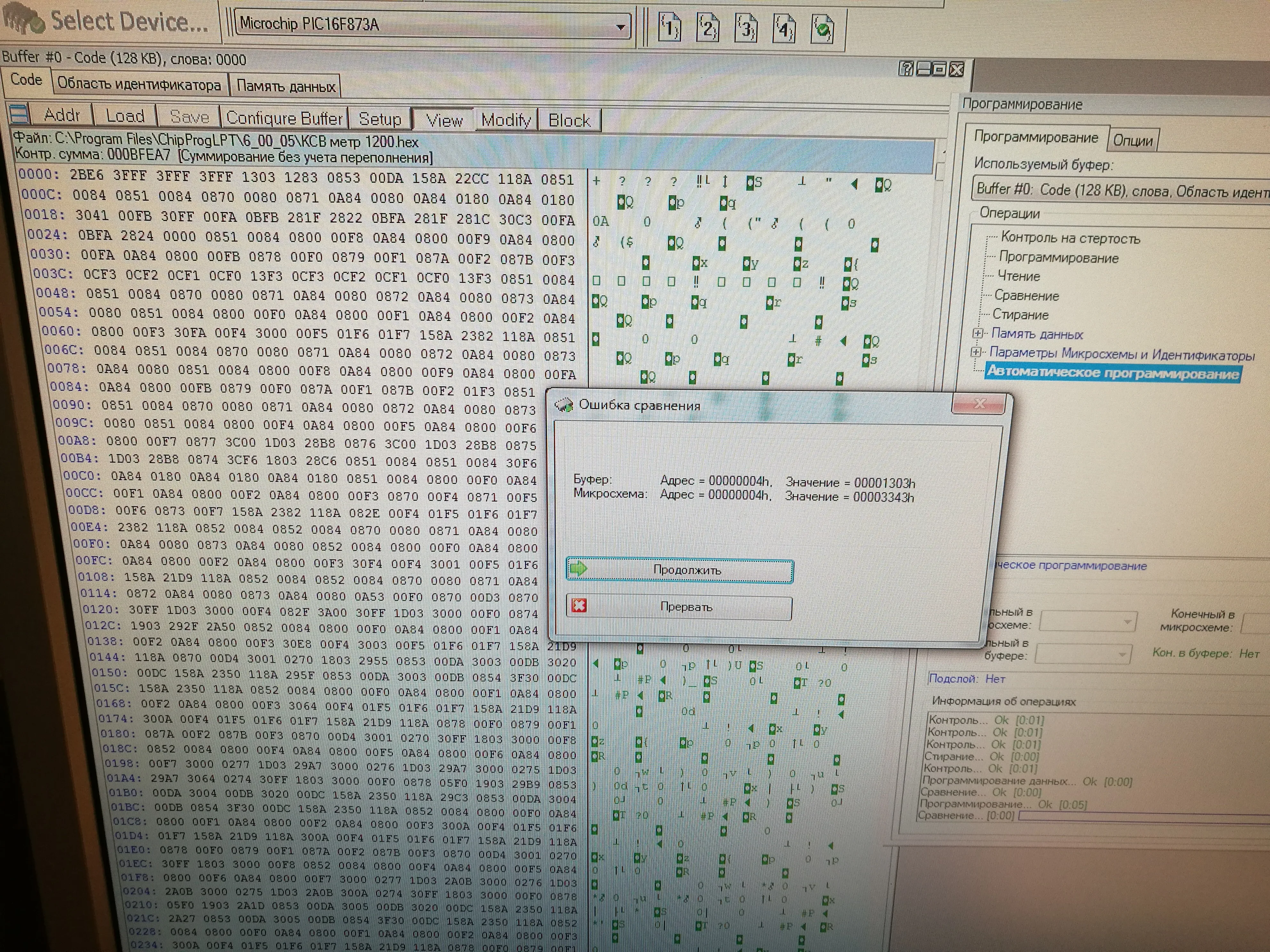Select Автоматическое программирование operation

tap(1112, 373)
